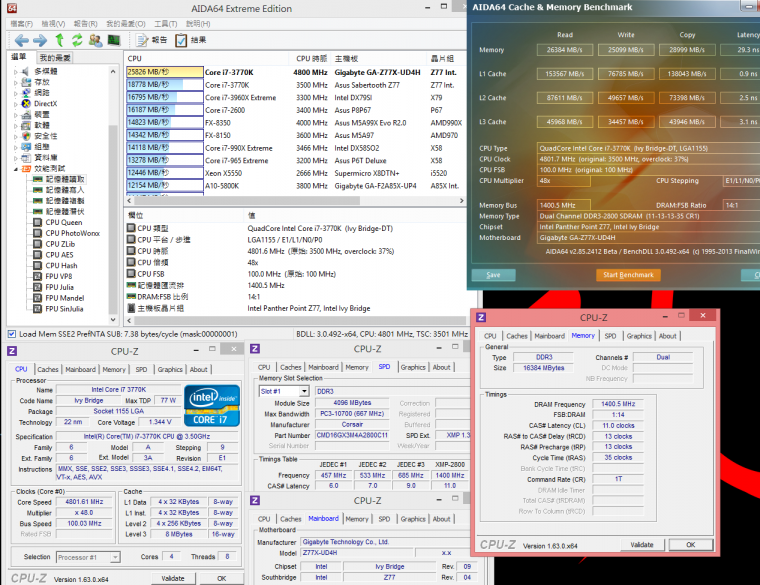Click the monitor graph icon in toolbar

point(114,40)
